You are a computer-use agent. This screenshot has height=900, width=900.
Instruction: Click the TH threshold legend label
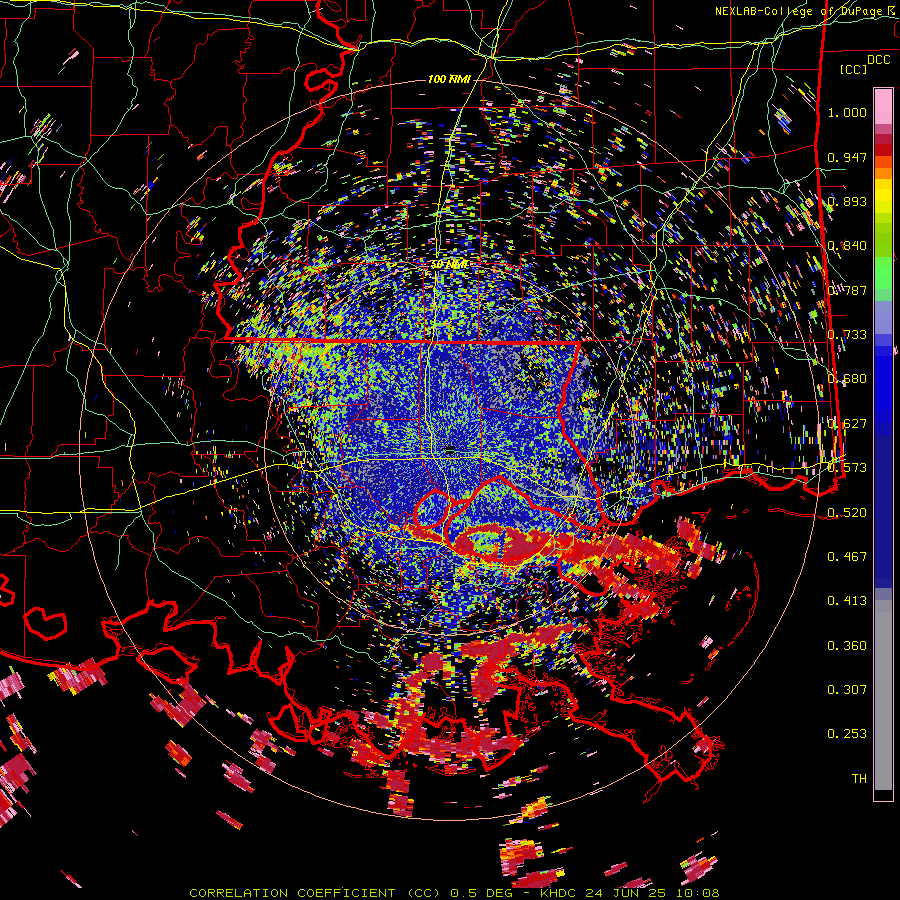[859, 779]
